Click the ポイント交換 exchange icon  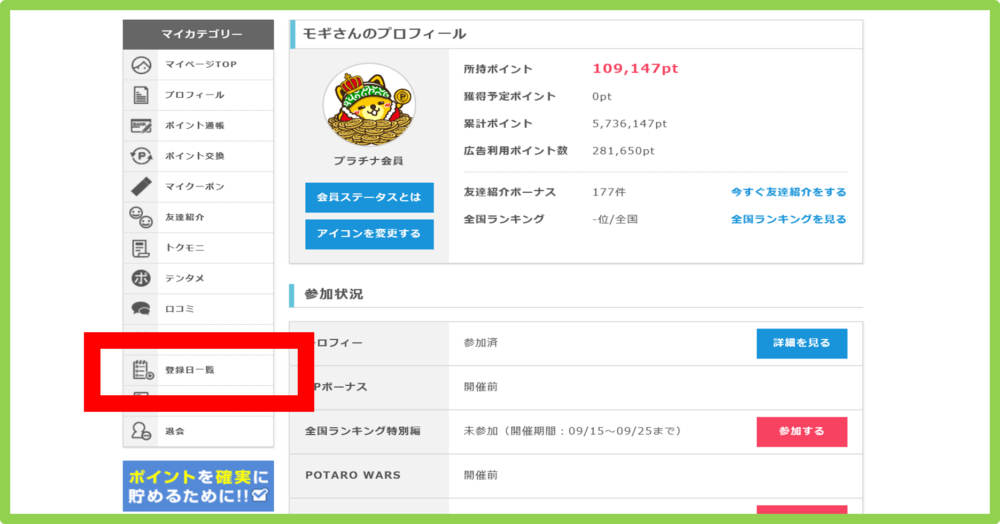141,156
